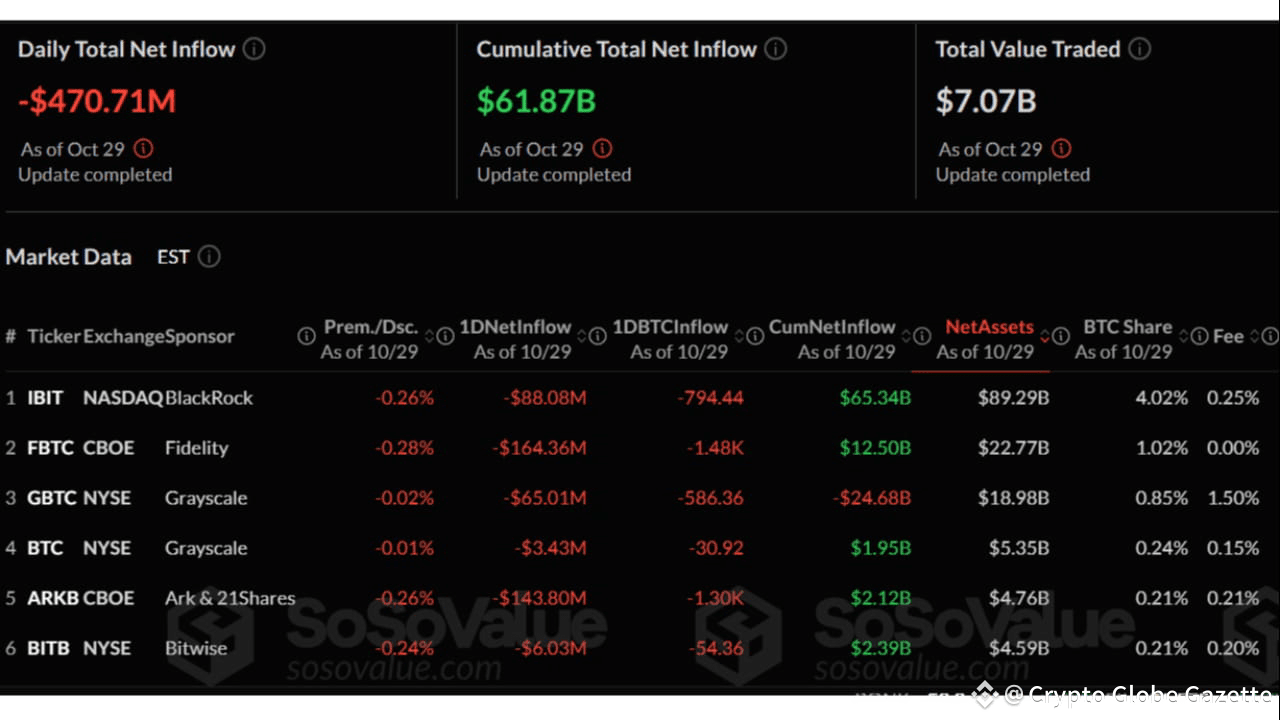Viewport: 1280px width, 720px height.
Task: Click the $89.29B net assets cell
Action: point(1013,398)
